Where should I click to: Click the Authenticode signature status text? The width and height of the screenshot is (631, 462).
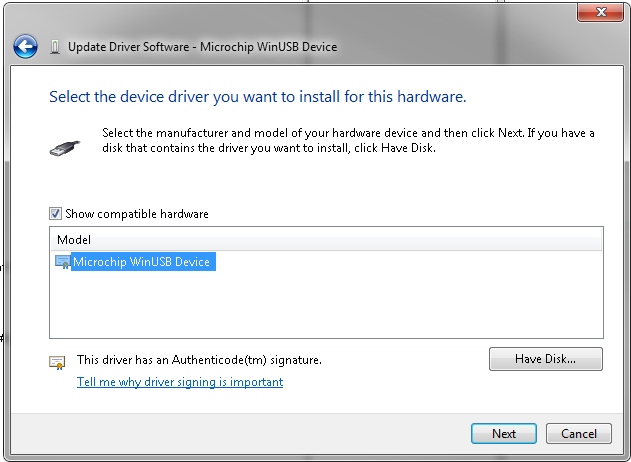[199, 359]
